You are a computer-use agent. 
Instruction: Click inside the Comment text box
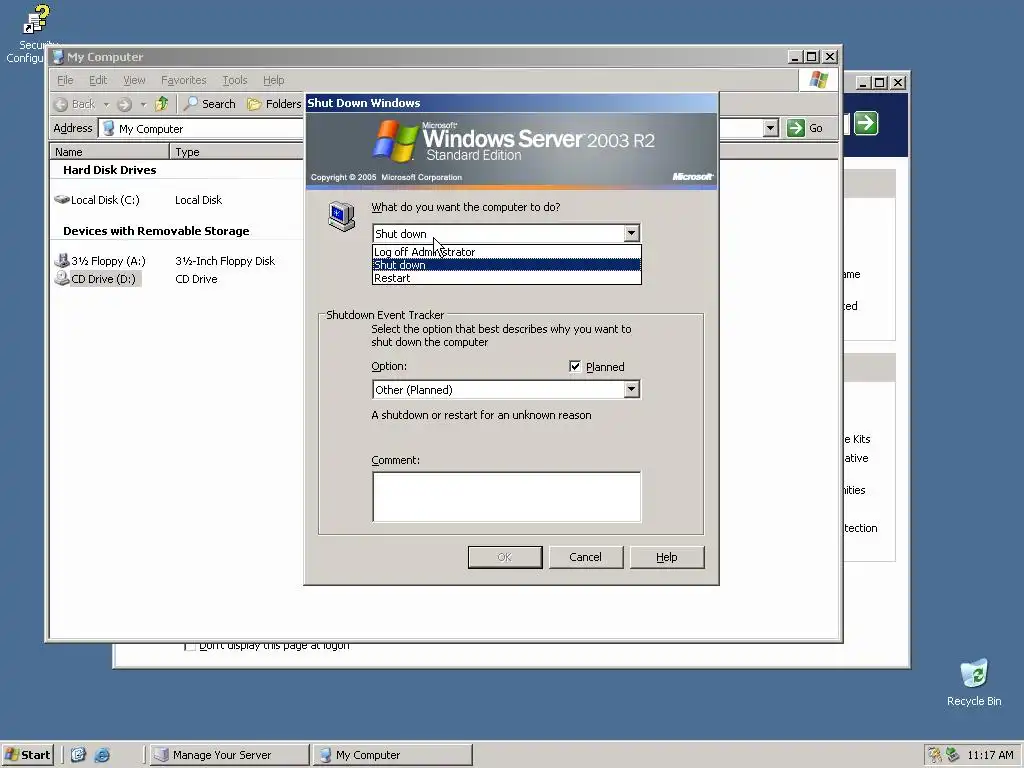[x=507, y=497]
